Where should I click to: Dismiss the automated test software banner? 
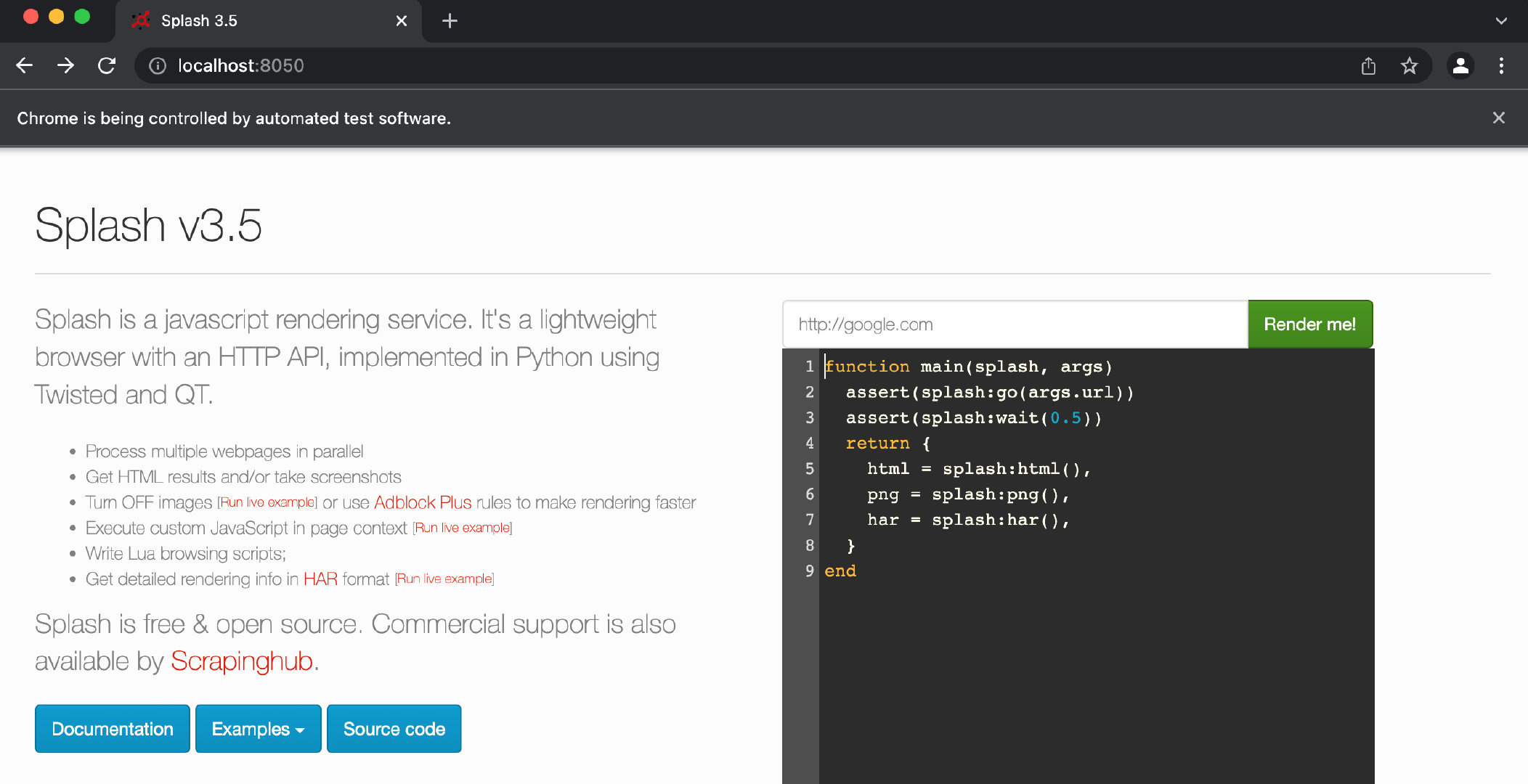(x=1499, y=118)
